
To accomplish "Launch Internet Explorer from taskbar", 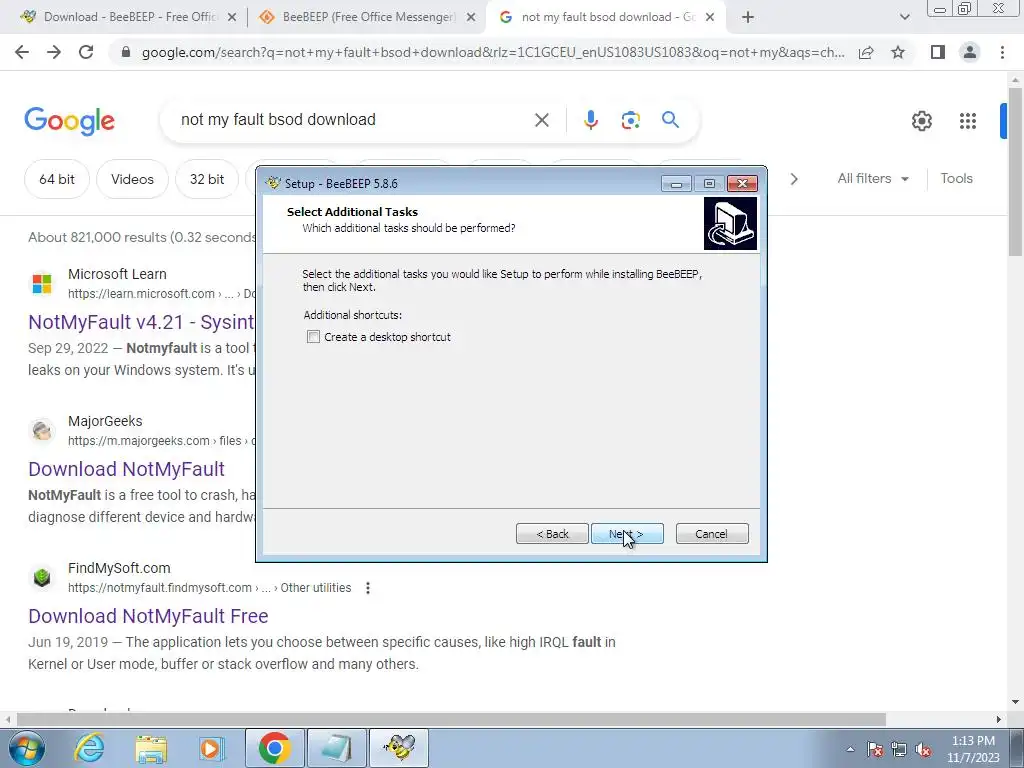I will tap(88, 748).
